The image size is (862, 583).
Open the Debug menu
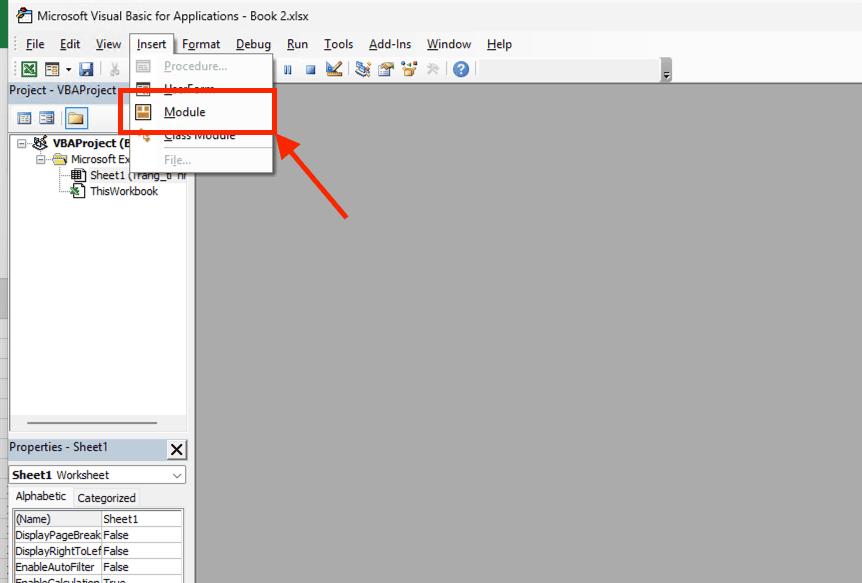pos(253,44)
